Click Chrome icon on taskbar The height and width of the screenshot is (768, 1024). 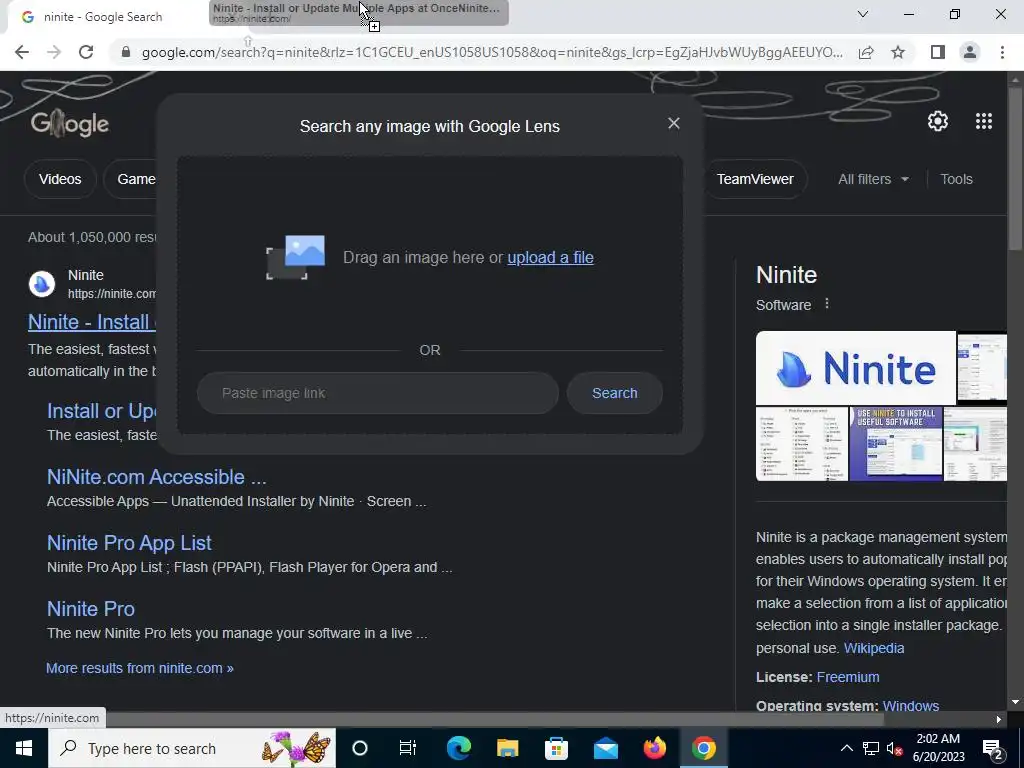coord(703,748)
